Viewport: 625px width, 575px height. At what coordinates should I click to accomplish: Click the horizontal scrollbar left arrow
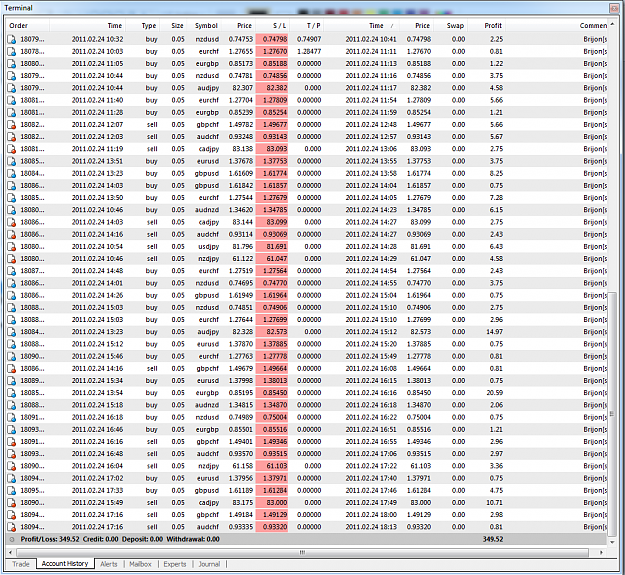point(11,553)
